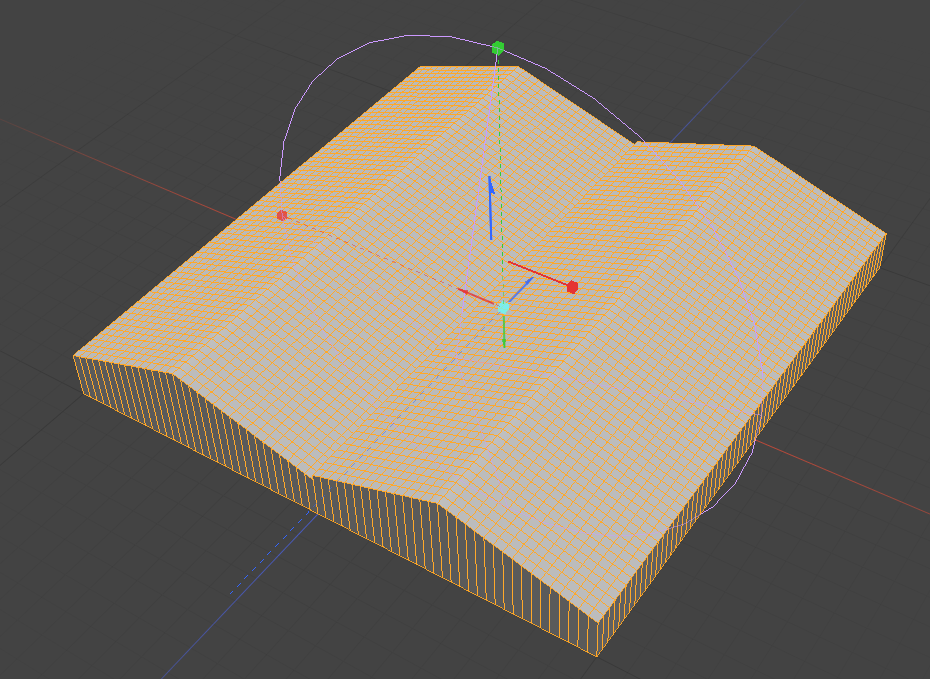The height and width of the screenshot is (679, 930).
Task: Select the large blue arrow on the gizmo
Action: 490,208
